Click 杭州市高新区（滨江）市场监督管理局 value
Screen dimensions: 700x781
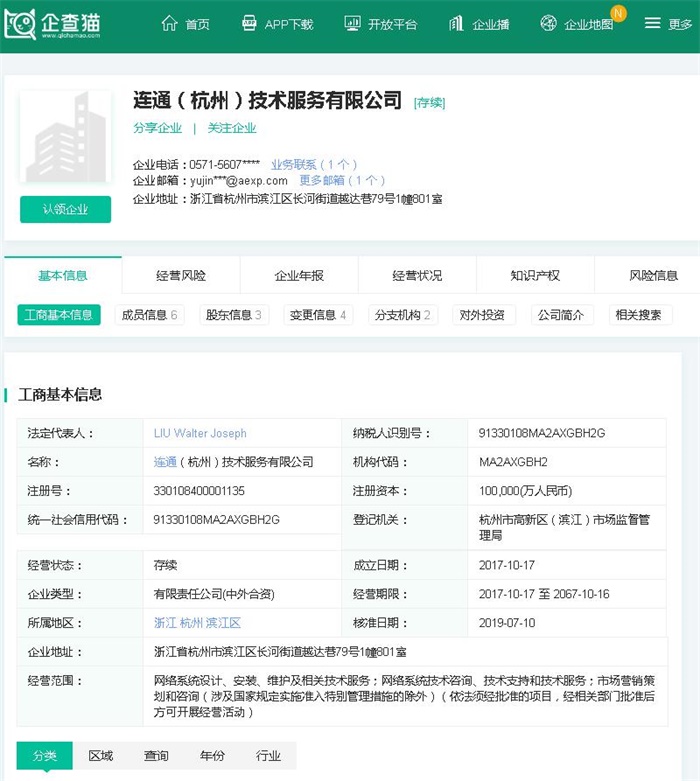pyautogui.click(x=564, y=527)
